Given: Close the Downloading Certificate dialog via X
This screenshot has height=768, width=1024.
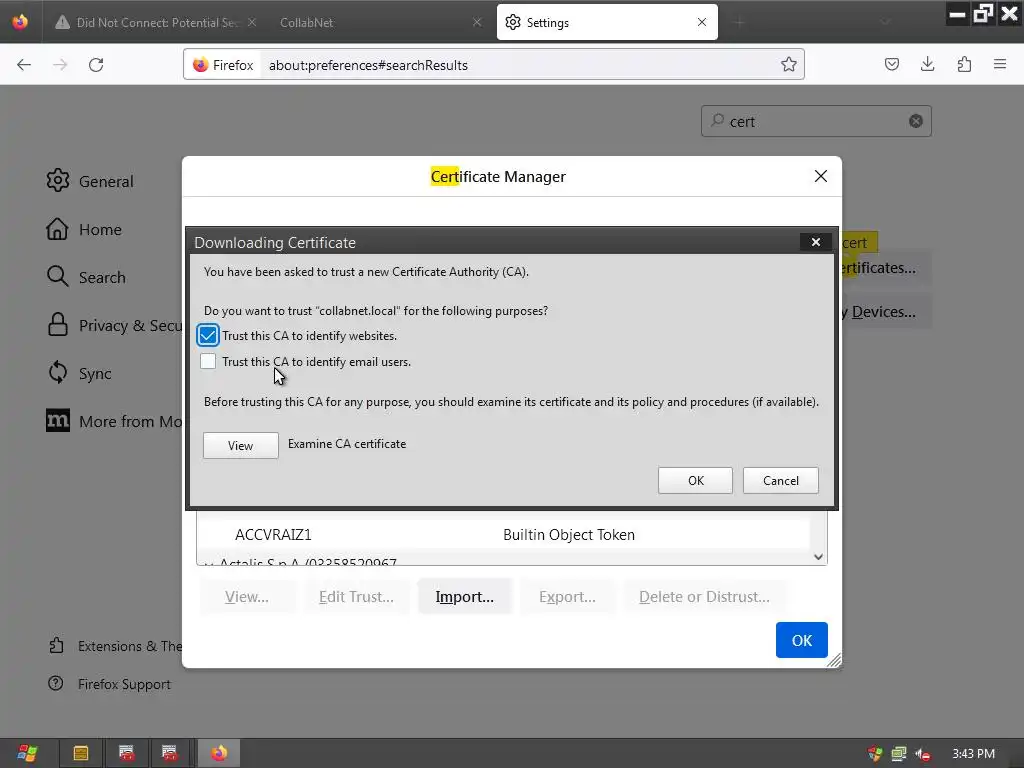Looking at the screenshot, I should pyautogui.click(x=816, y=242).
